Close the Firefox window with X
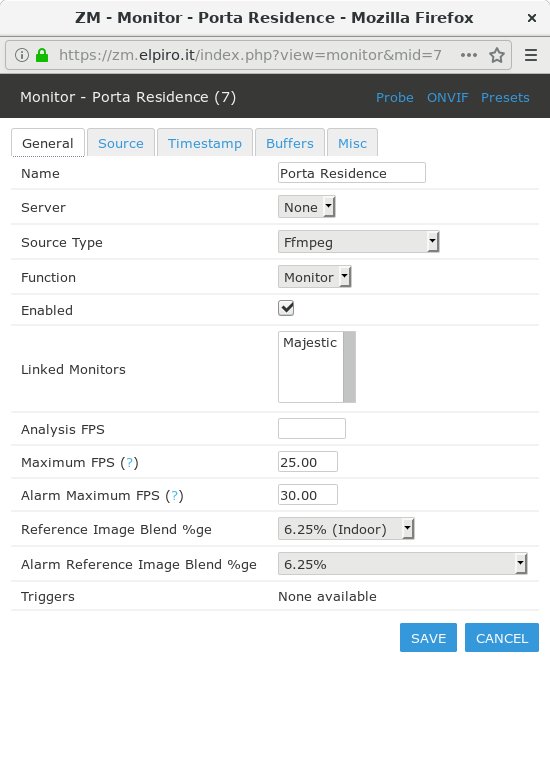This screenshot has height=774, width=550. pyautogui.click(x=532, y=18)
